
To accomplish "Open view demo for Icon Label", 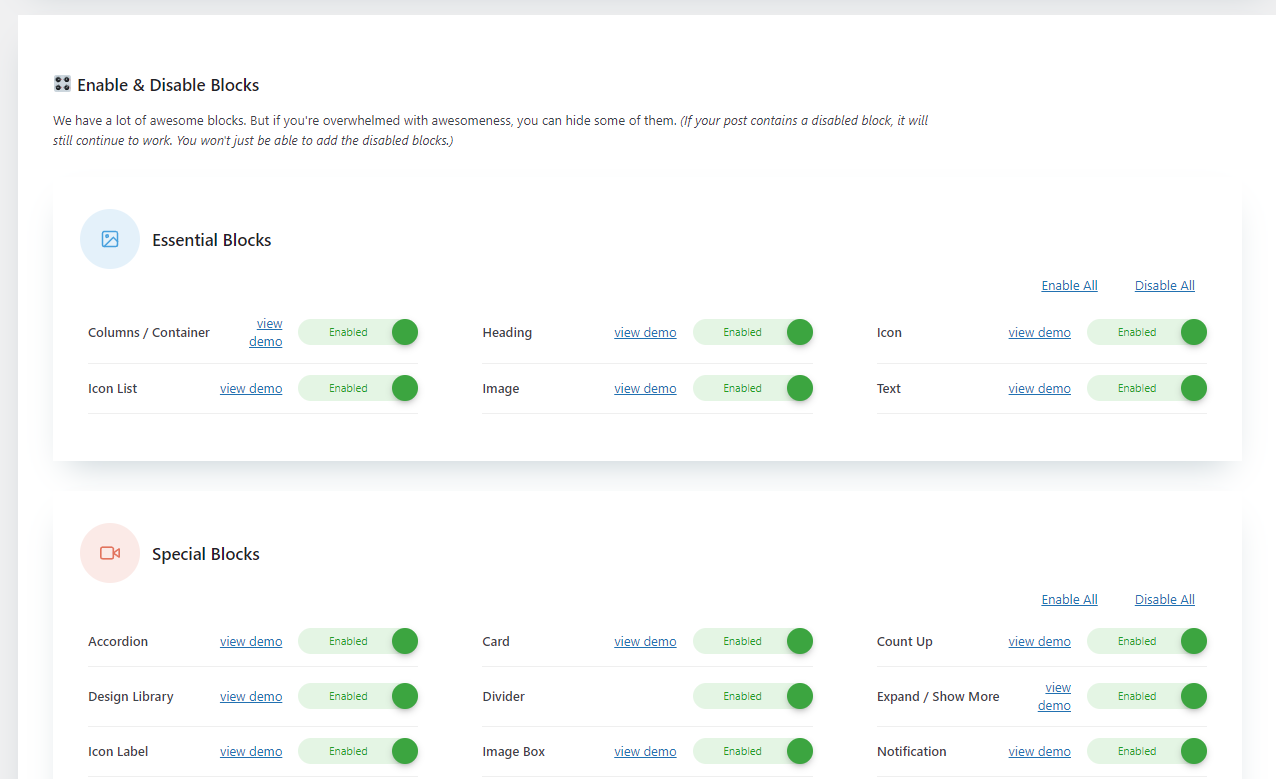I will point(251,751).
